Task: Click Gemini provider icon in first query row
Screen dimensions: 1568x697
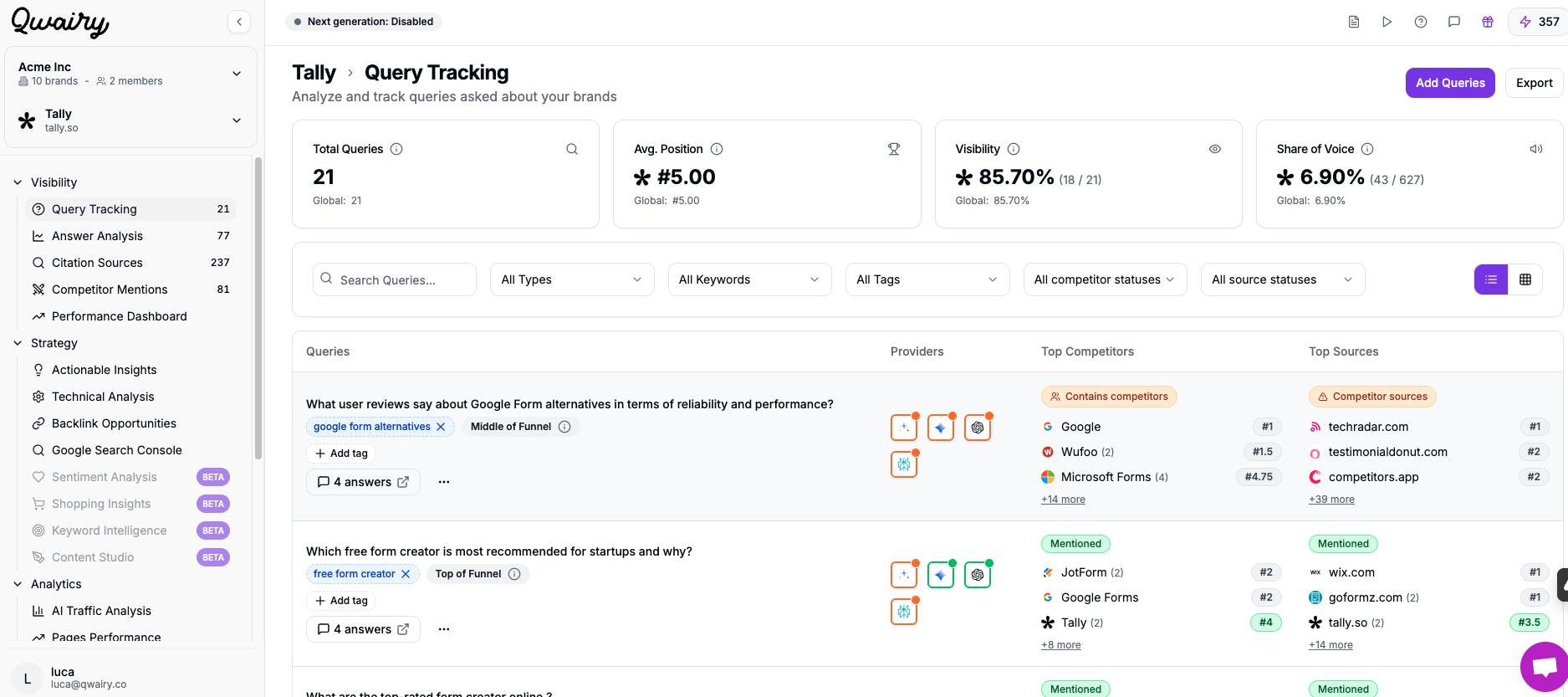Action: point(941,428)
